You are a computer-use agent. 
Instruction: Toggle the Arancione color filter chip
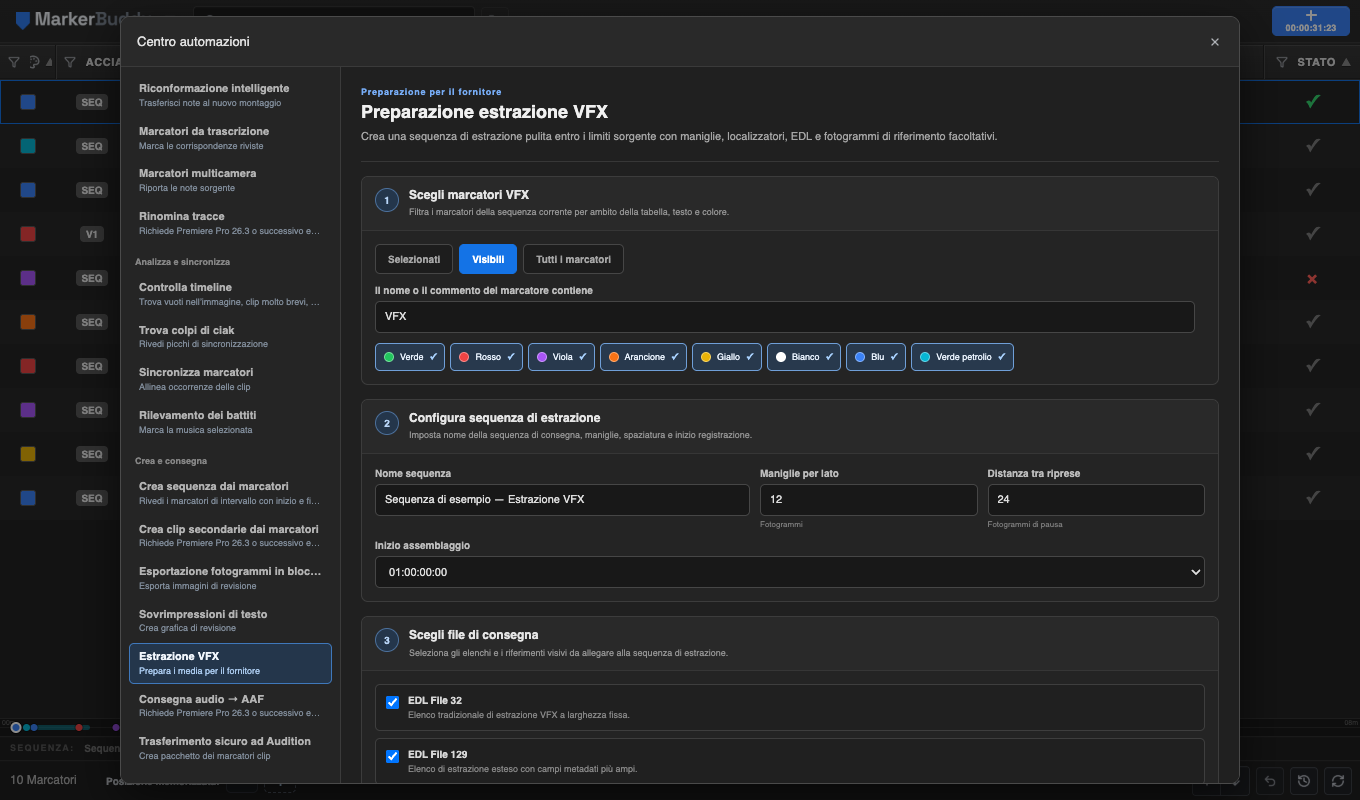[644, 357]
